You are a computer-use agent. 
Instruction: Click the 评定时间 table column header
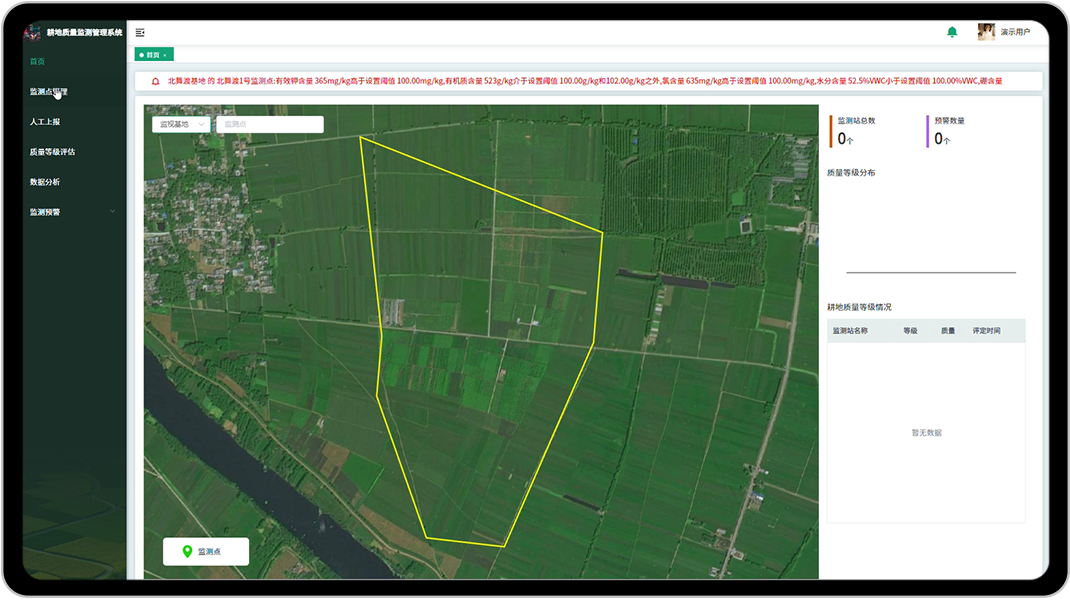coord(986,331)
